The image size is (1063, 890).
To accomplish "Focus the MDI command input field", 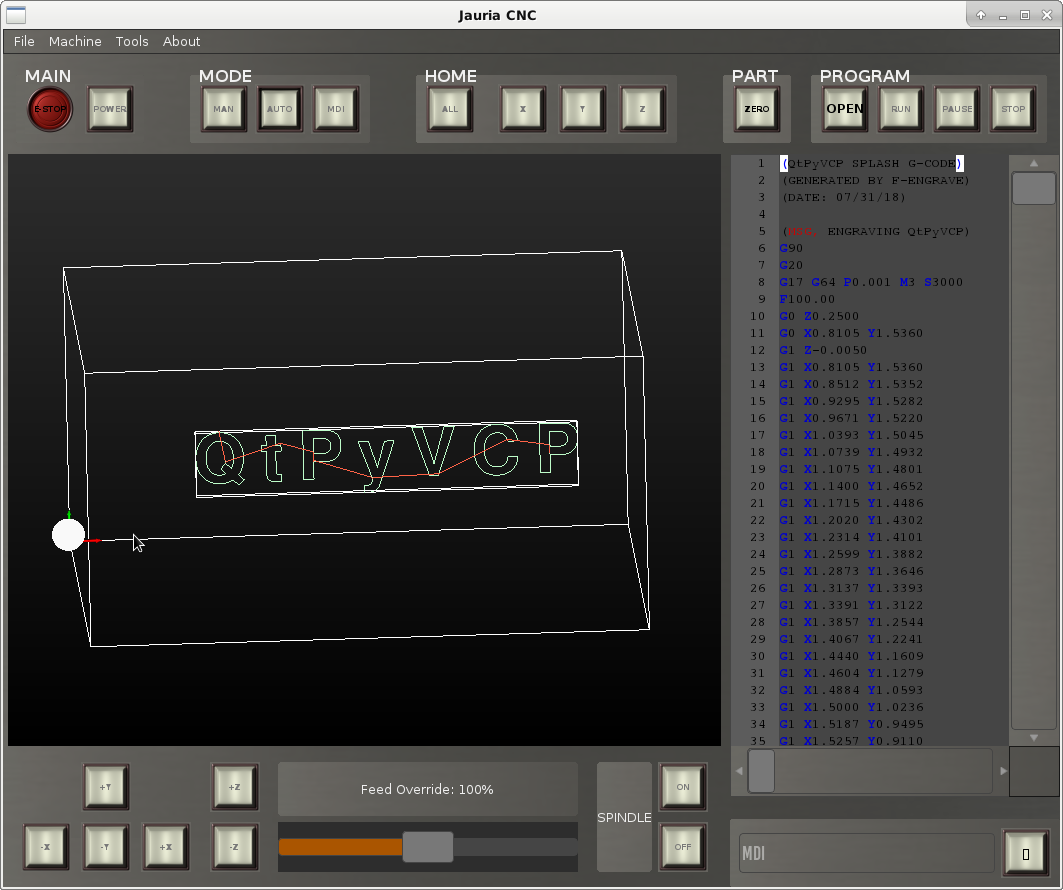I will pos(866,853).
